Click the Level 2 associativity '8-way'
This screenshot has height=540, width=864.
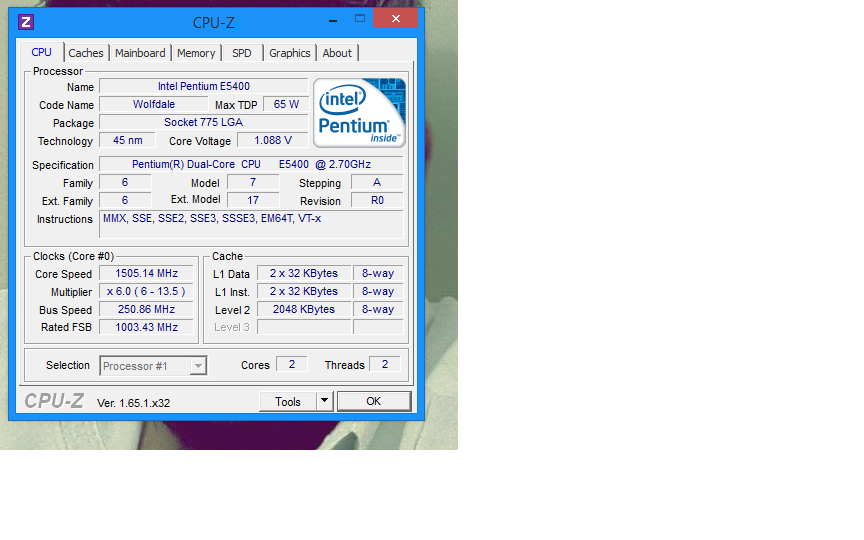pyautogui.click(x=378, y=309)
